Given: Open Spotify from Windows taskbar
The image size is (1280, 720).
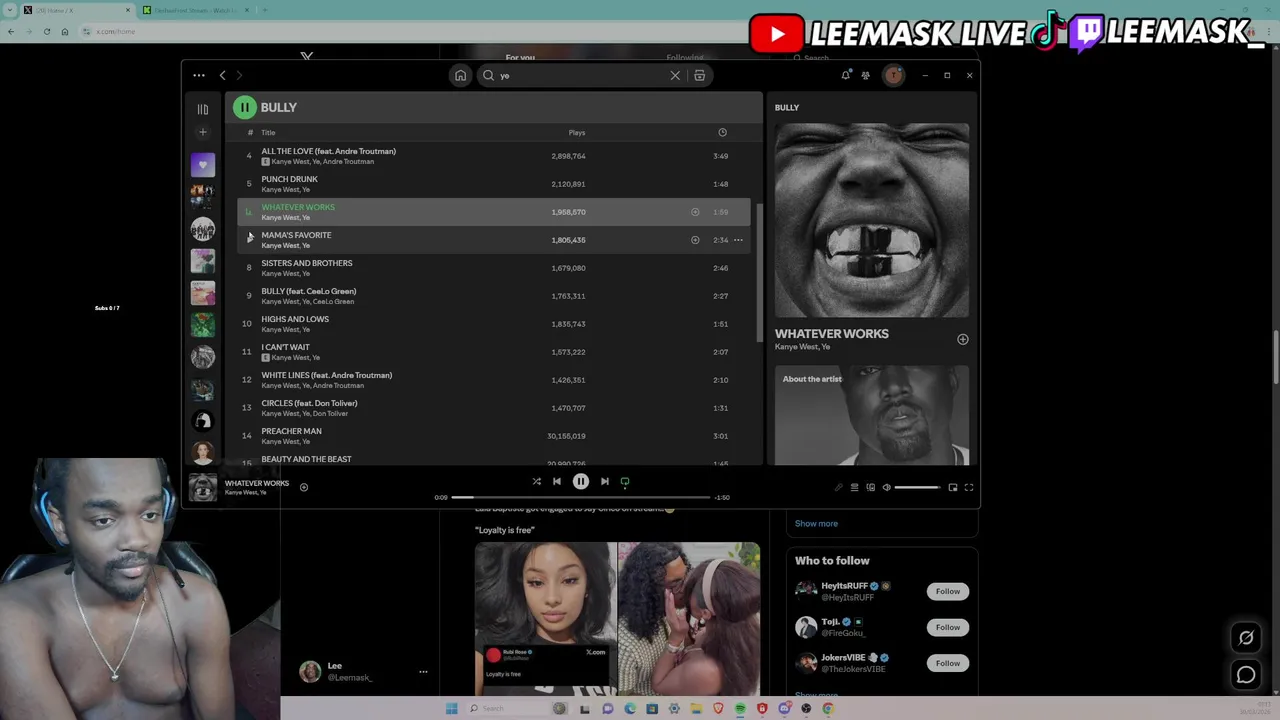Looking at the screenshot, I should (740, 708).
